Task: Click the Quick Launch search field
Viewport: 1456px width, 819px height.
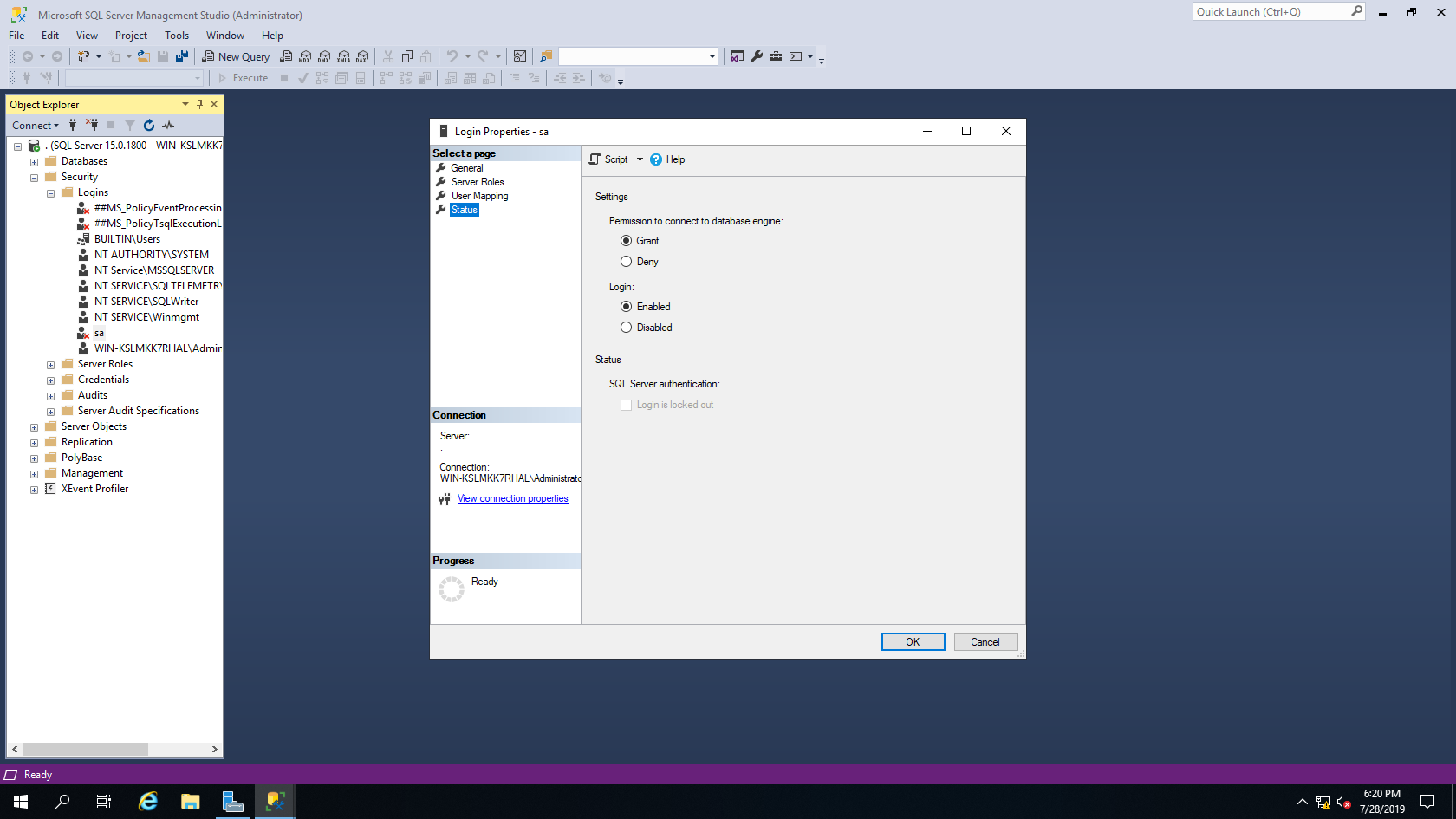Action: pyautogui.click(x=1272, y=11)
